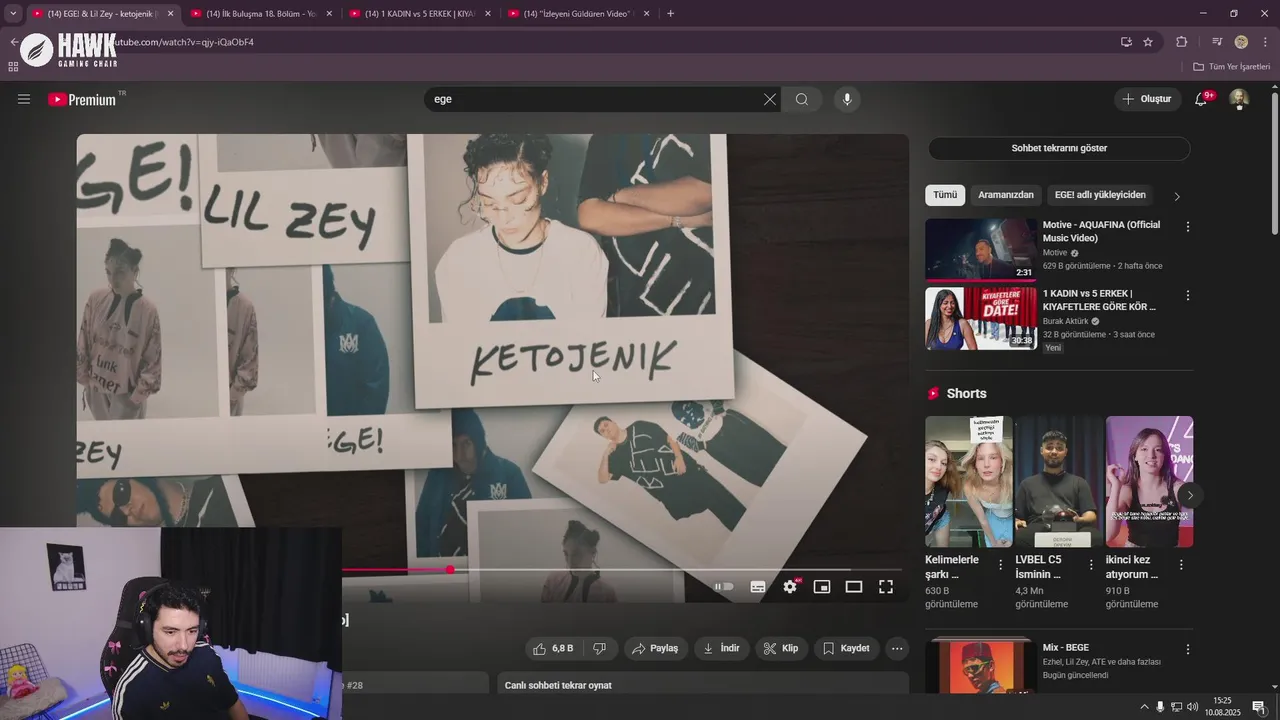Toggle subtitles on the video player

point(758,587)
